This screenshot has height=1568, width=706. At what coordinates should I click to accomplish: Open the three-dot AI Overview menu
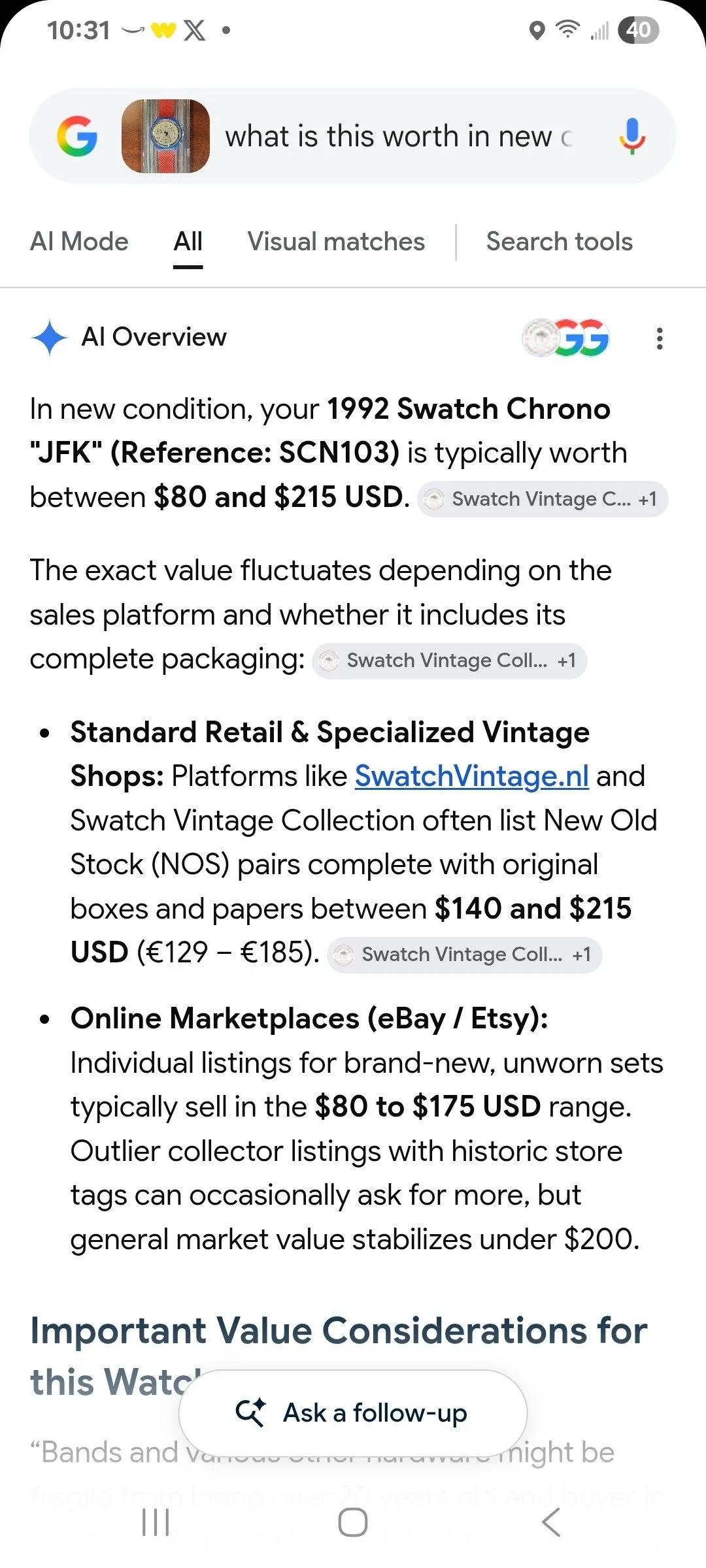pyautogui.click(x=660, y=338)
